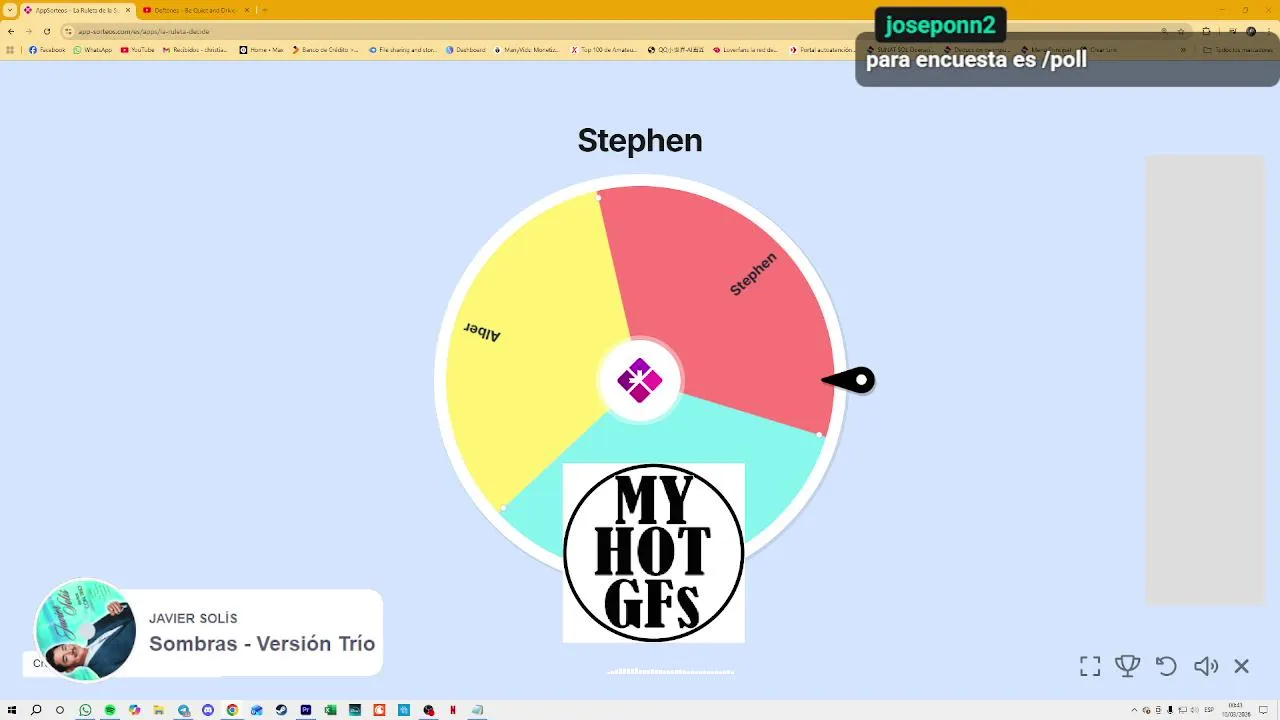Open the Loverfans bookmark
Image resolution: width=1280 pixels, height=720 pixels.
pyautogui.click(x=746, y=49)
